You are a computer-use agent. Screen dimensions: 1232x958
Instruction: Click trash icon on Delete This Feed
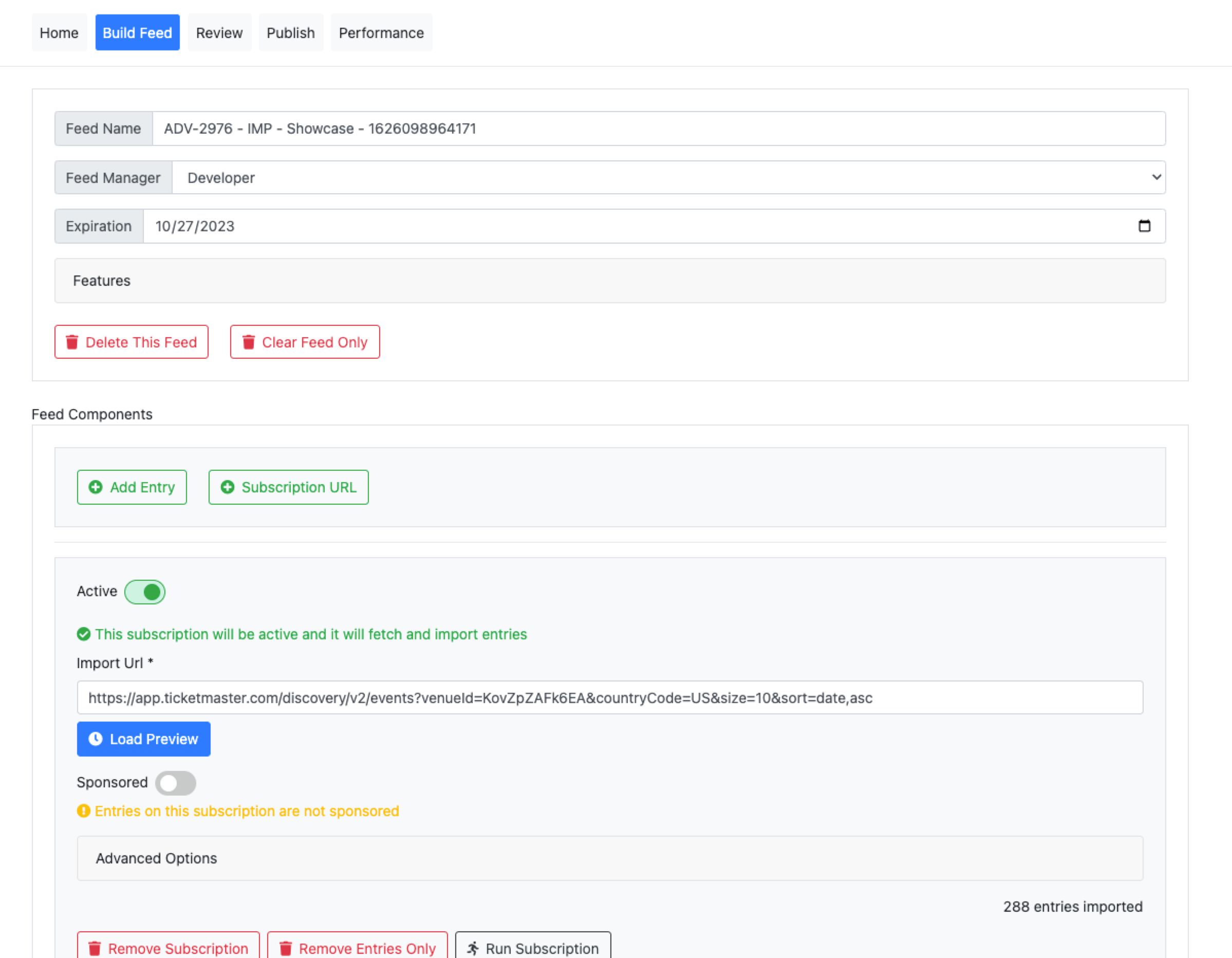pos(72,342)
